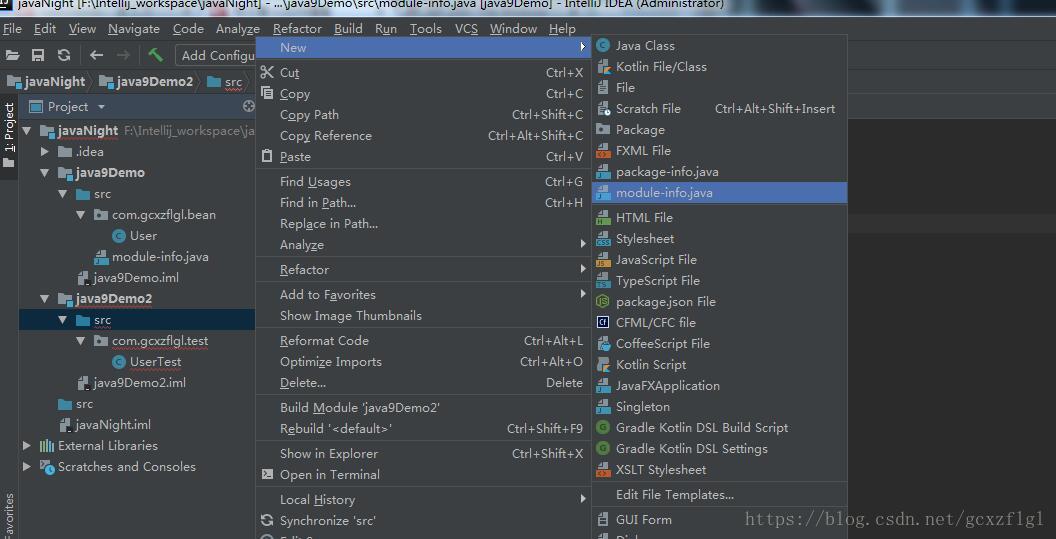Click the Gradle Kotlin DSL Build Script icon
The height and width of the screenshot is (539, 1056).
[603, 427]
